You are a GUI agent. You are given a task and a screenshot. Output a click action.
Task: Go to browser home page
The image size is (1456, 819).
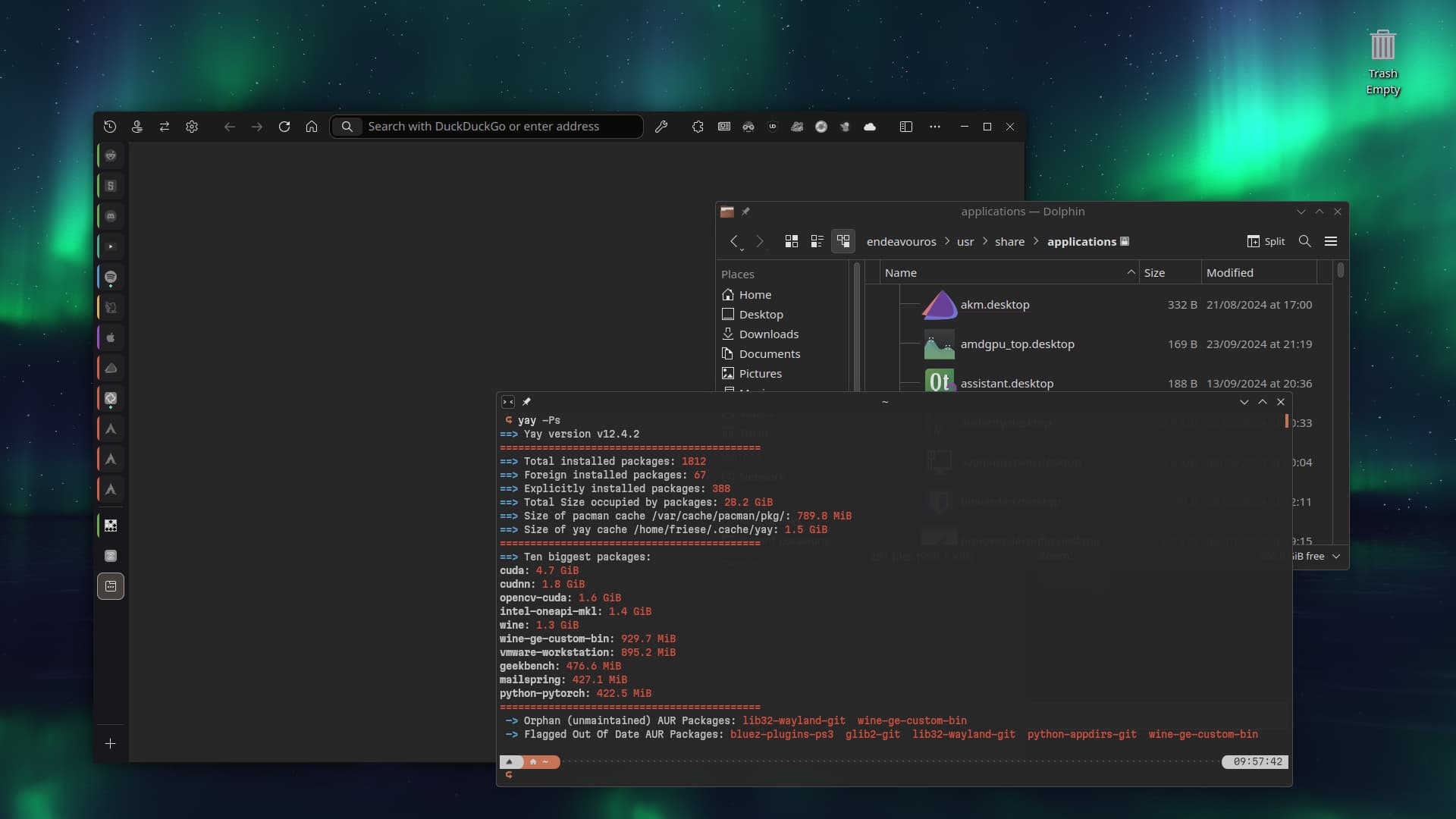pyautogui.click(x=312, y=127)
